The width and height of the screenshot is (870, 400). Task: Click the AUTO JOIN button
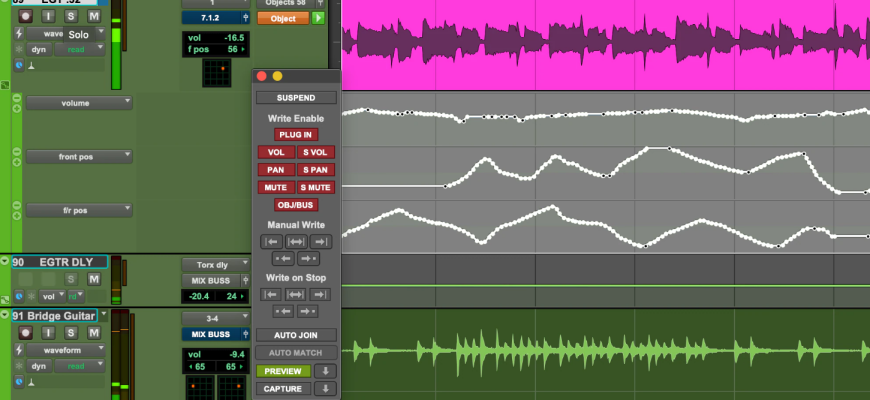click(x=296, y=335)
